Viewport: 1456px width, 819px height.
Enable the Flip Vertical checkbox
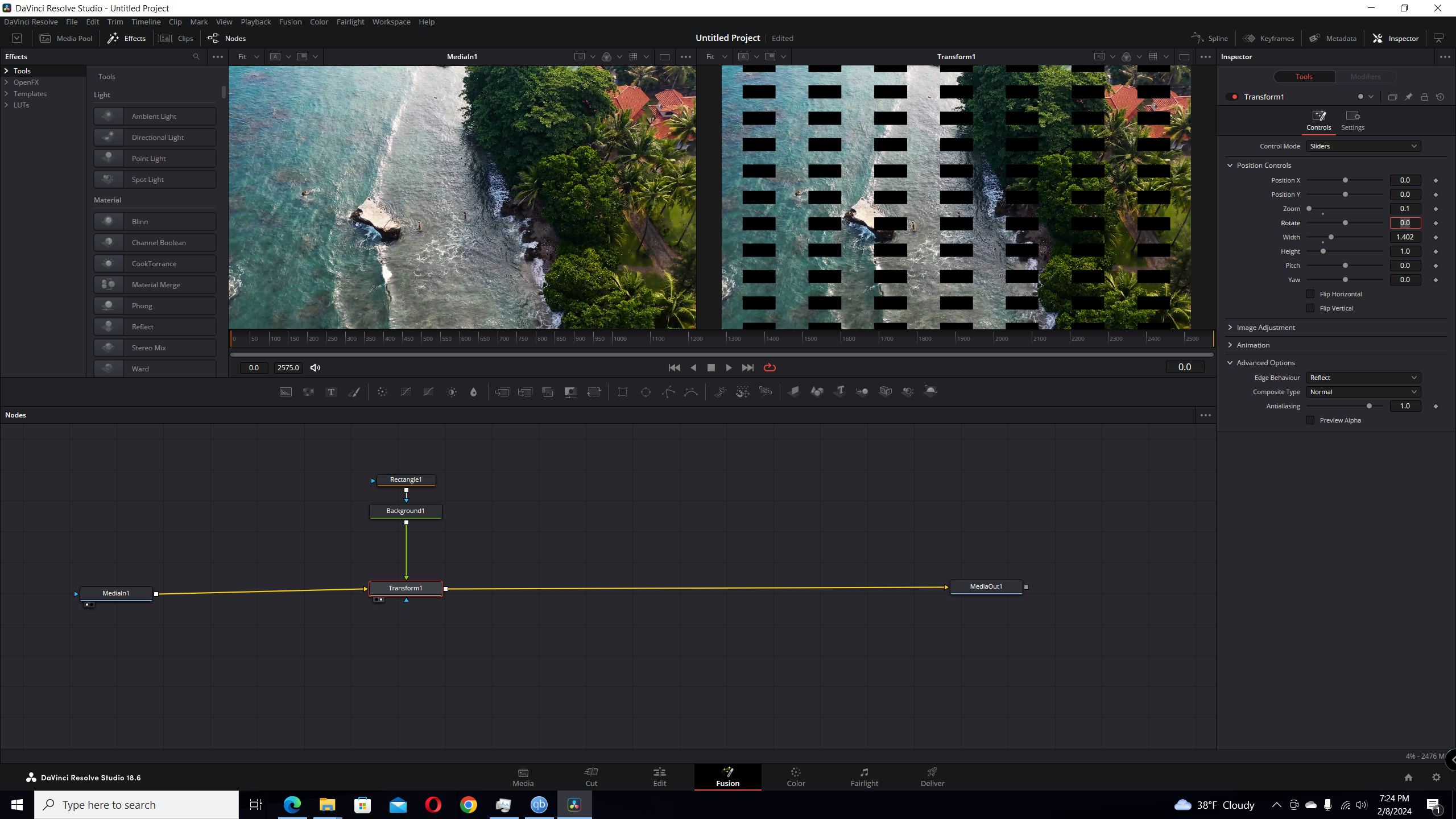pyautogui.click(x=1310, y=308)
